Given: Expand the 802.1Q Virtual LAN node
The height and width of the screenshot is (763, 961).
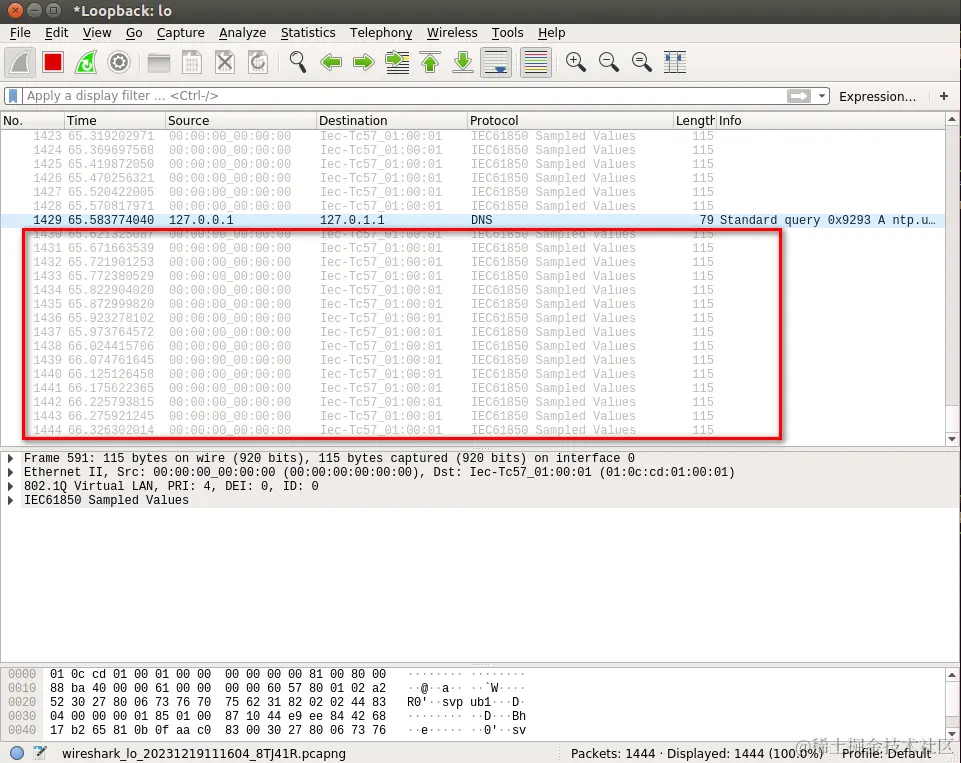Looking at the screenshot, I should click(10, 487).
